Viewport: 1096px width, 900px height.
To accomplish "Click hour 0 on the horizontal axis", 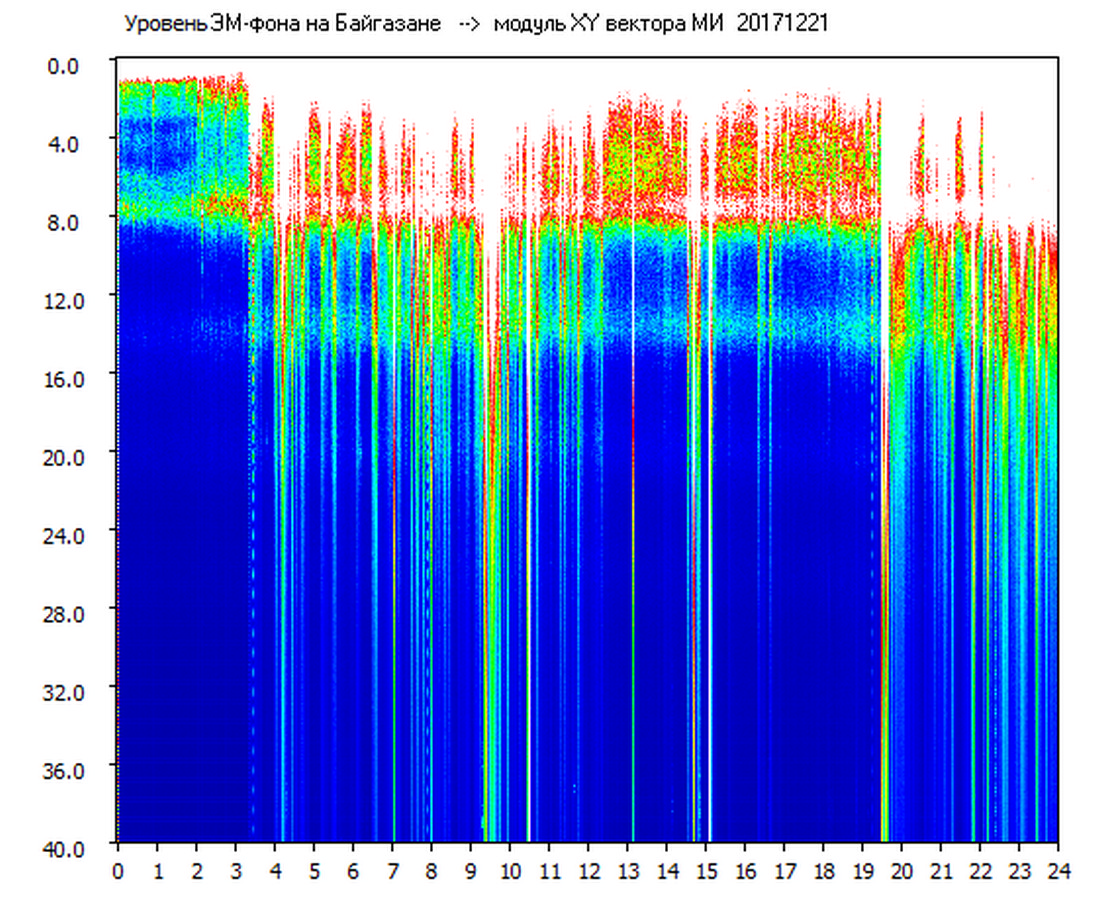I will [118, 871].
